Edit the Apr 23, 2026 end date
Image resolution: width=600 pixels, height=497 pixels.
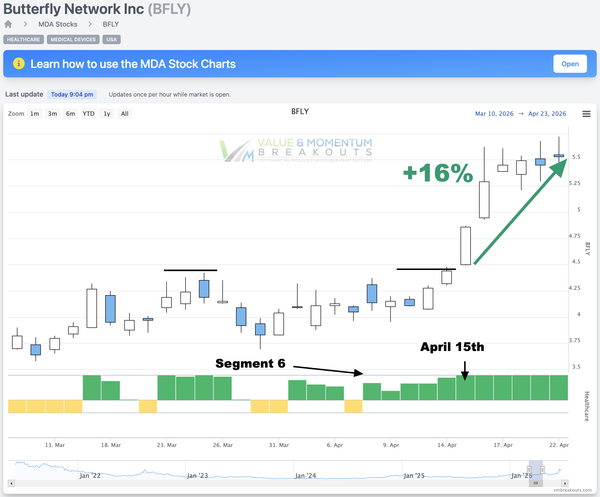coord(547,114)
